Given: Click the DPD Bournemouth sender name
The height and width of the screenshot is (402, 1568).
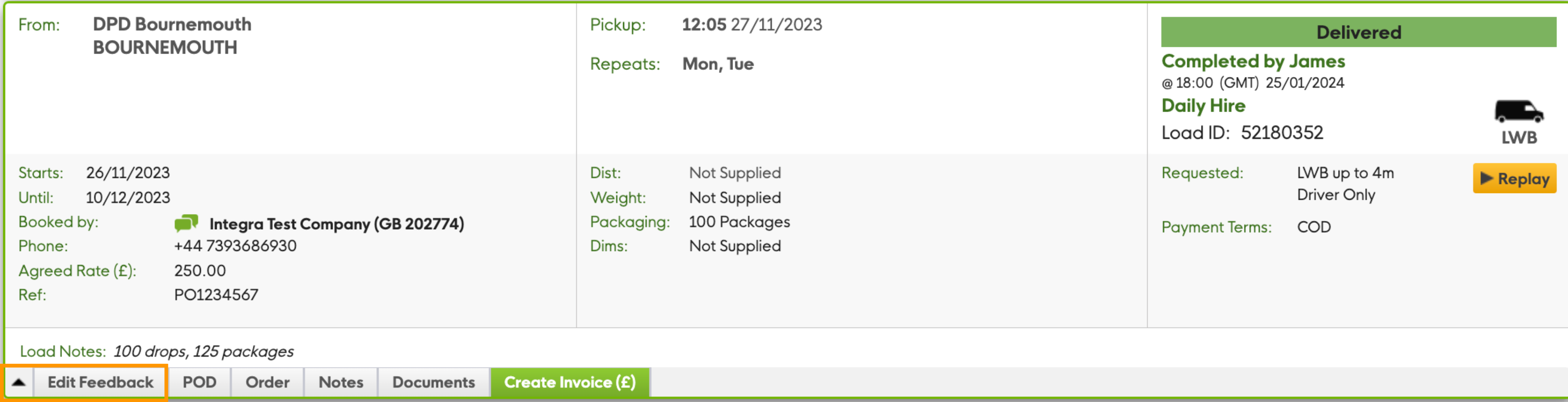Looking at the screenshot, I should click(x=172, y=24).
